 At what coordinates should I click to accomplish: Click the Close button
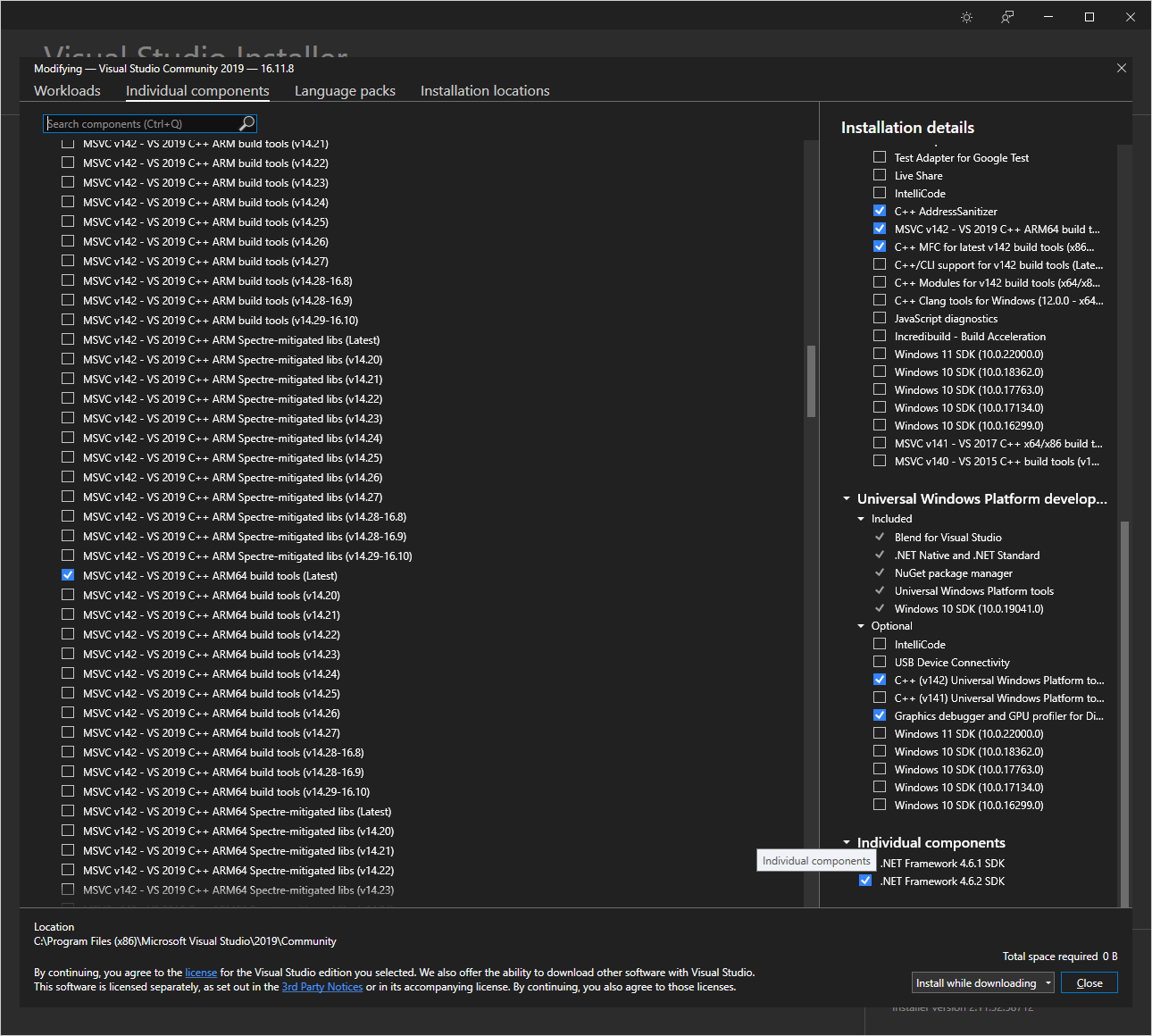click(1089, 982)
